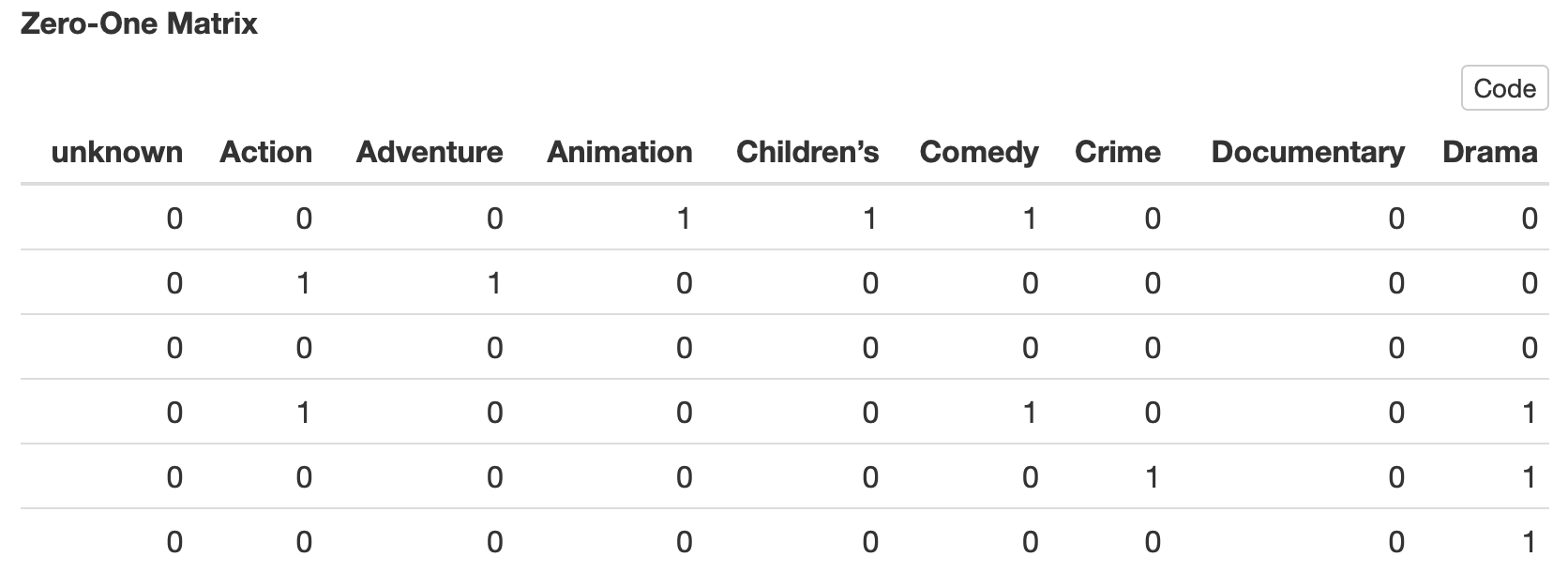The width and height of the screenshot is (1568, 587).
Task: Click the Action value in second row
Action: 304,283
